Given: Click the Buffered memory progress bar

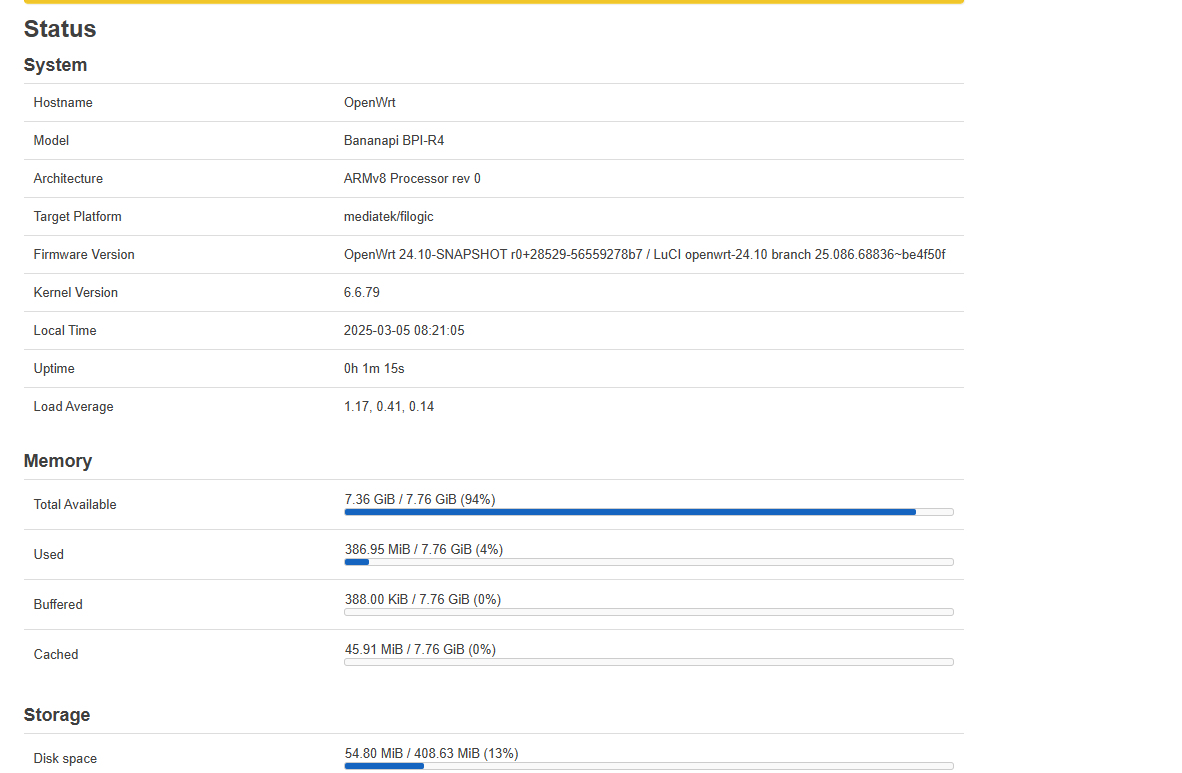Looking at the screenshot, I should tap(649, 612).
